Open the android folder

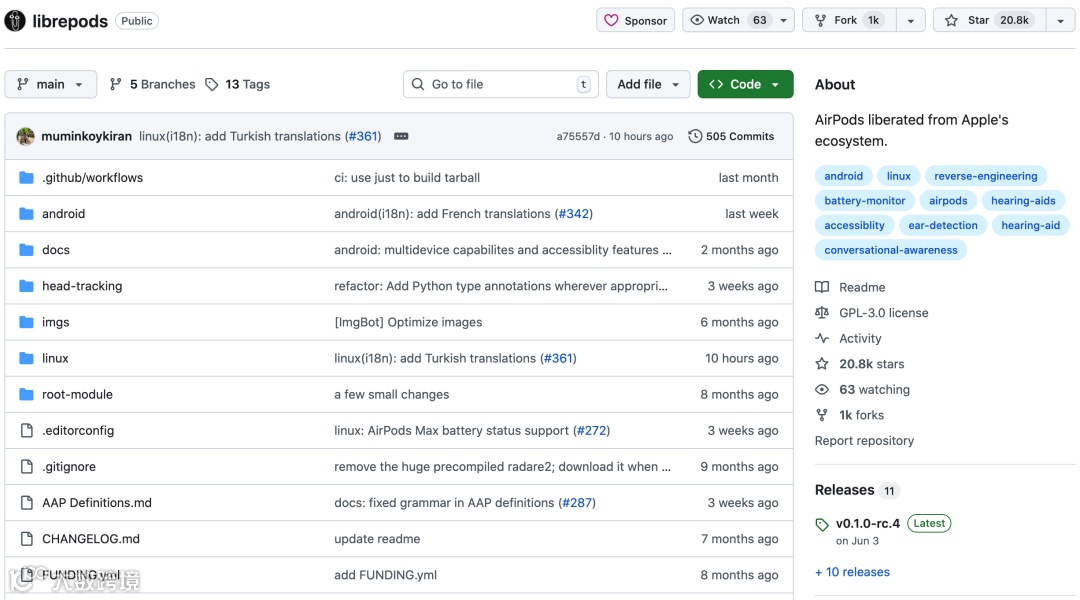point(63,214)
